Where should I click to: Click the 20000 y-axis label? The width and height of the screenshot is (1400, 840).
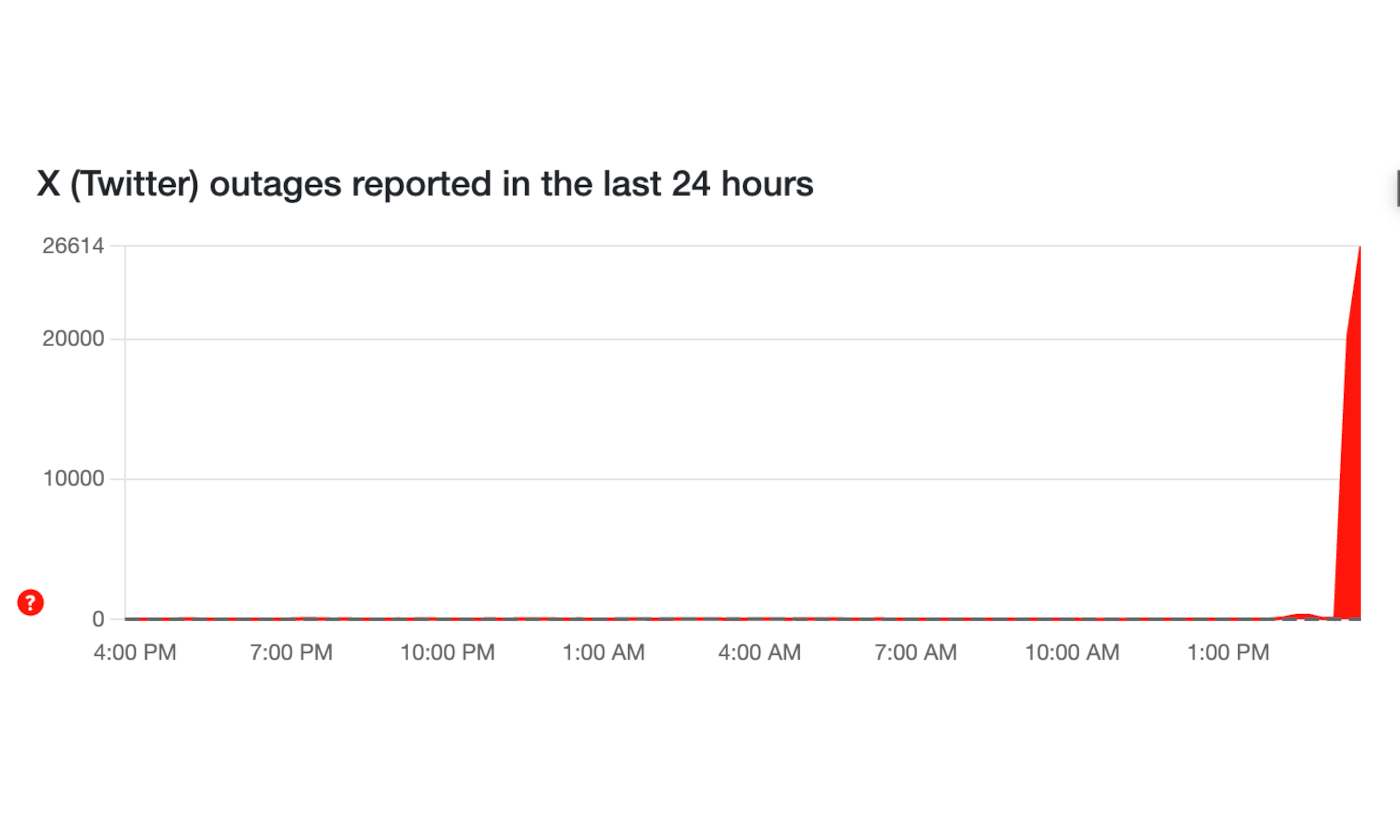tap(73, 339)
